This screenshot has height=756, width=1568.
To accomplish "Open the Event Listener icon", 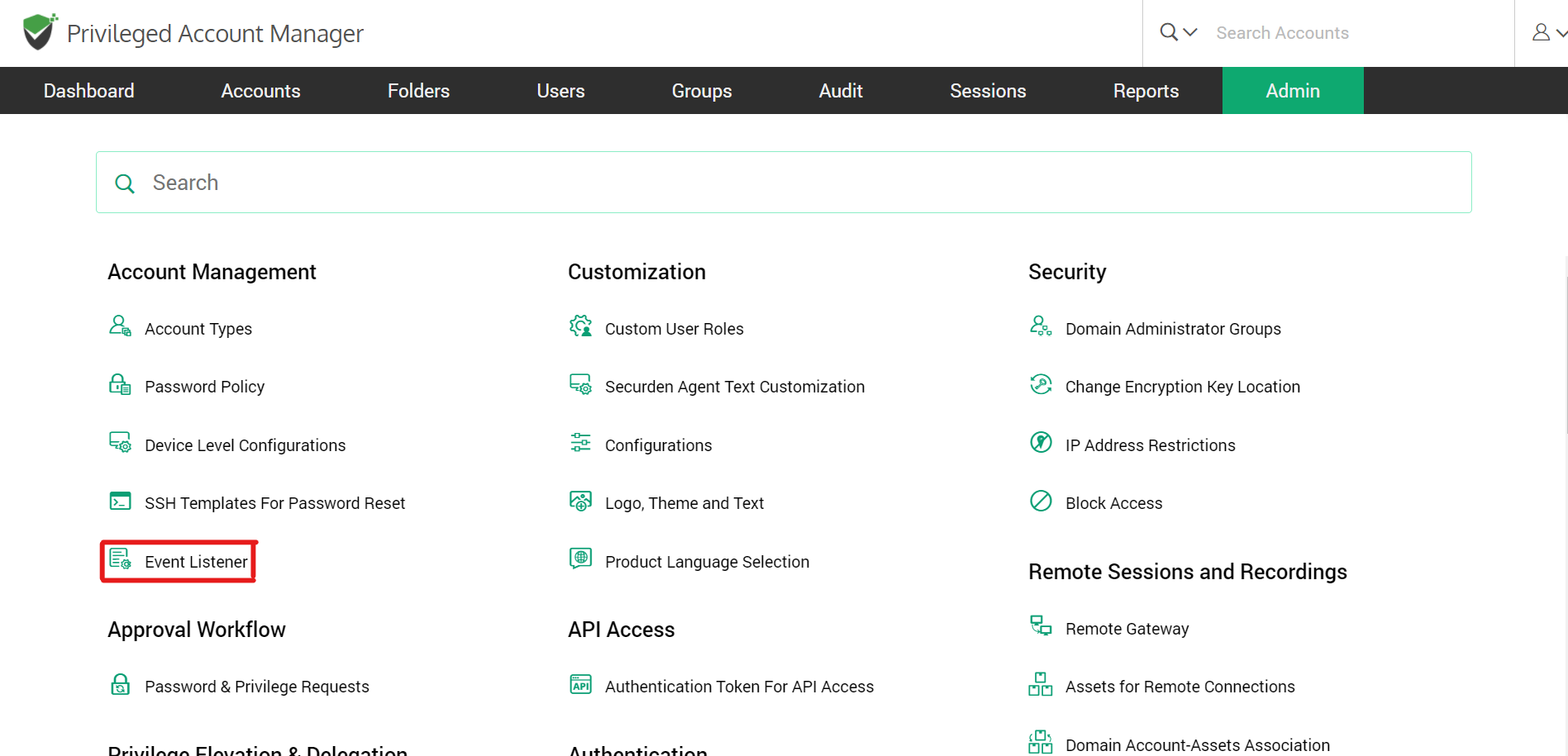I will [120, 559].
